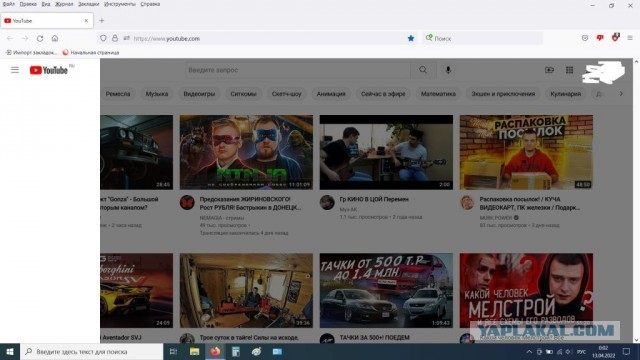Click the browser forward arrow
Screen dimensions: 640x360
[25, 38]
